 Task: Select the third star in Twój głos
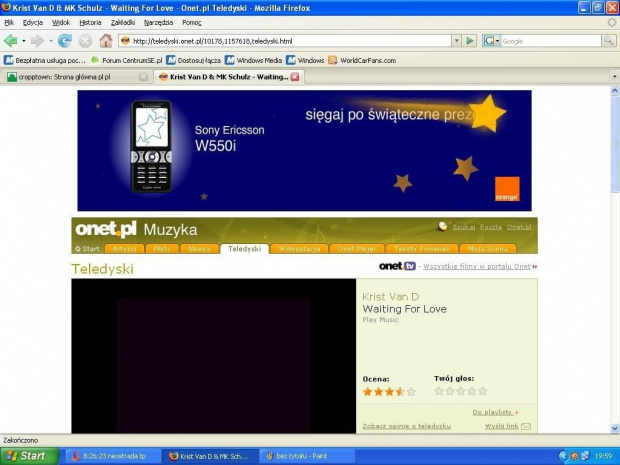(x=461, y=391)
